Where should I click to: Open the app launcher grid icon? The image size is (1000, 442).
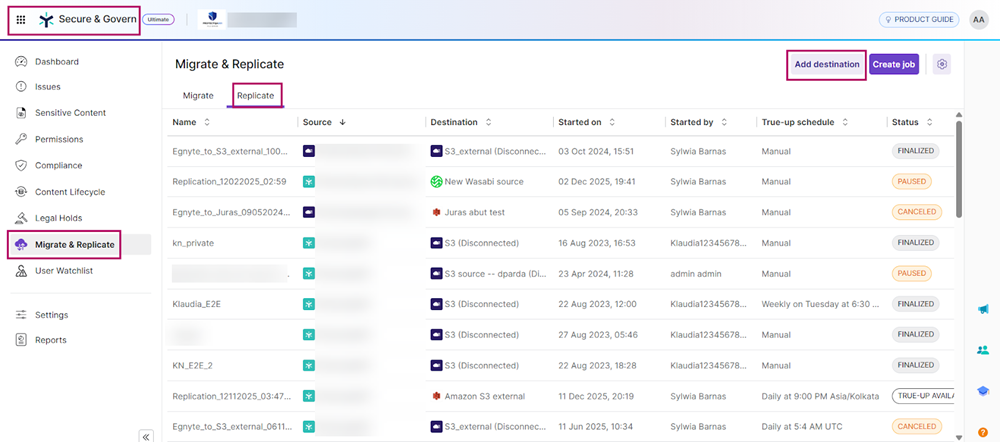[21, 19]
